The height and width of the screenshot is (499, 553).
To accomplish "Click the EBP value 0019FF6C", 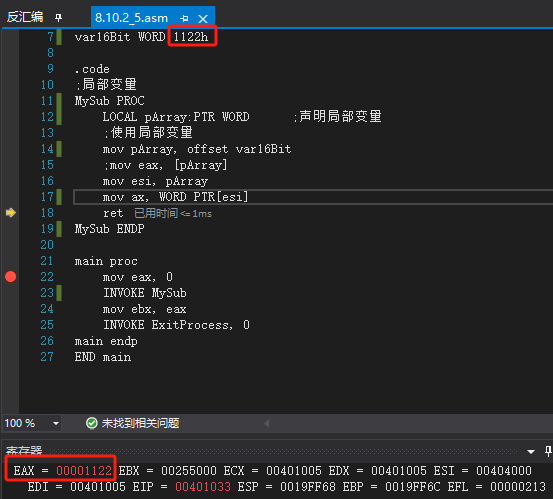I will pos(413,487).
